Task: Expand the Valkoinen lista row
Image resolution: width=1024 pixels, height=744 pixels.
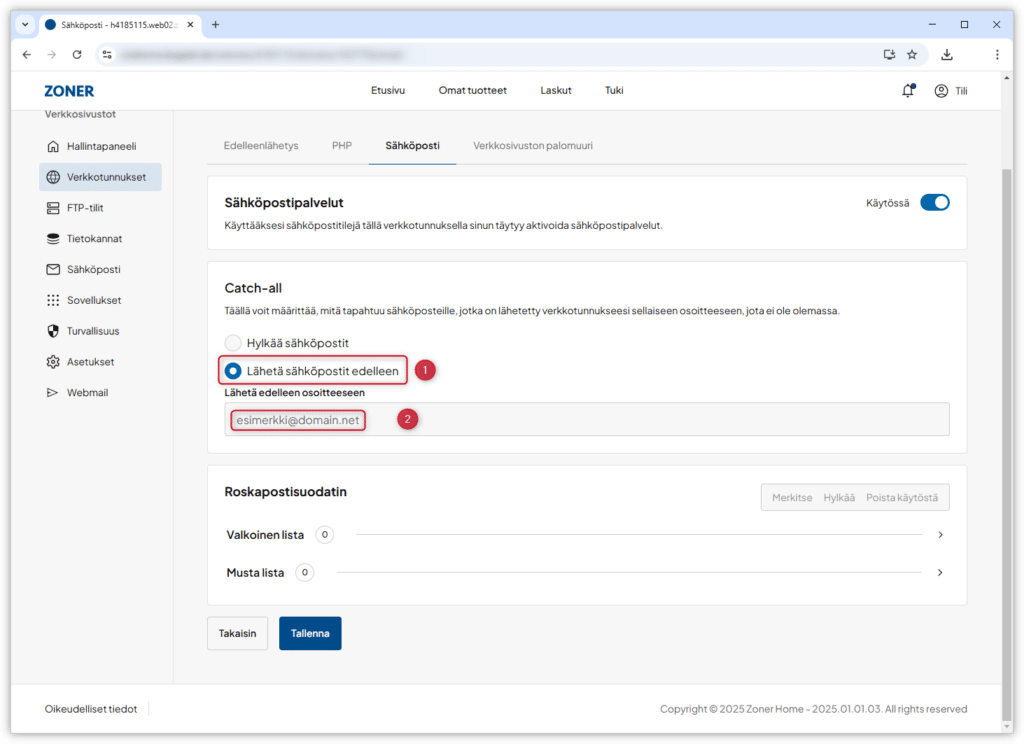Action: (940, 535)
